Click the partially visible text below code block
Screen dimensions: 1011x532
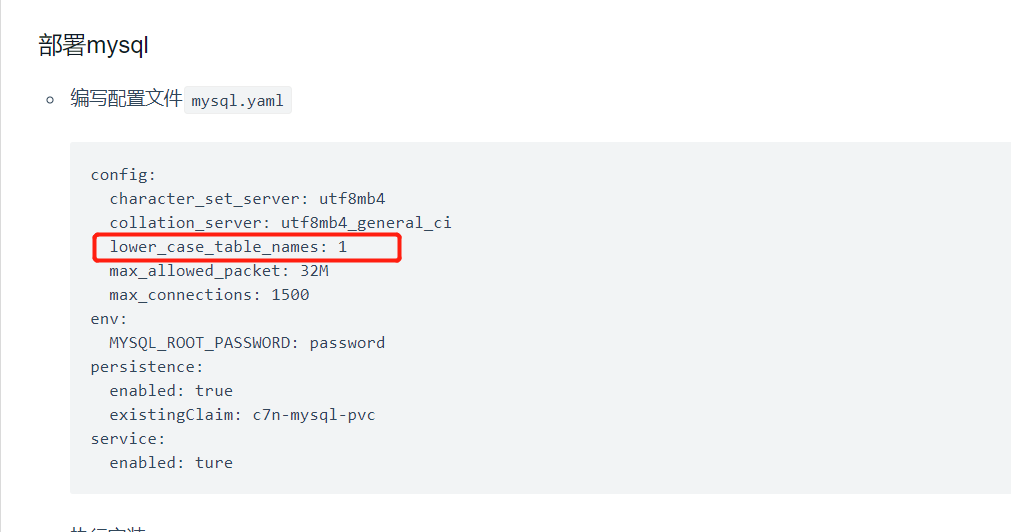pos(108,529)
